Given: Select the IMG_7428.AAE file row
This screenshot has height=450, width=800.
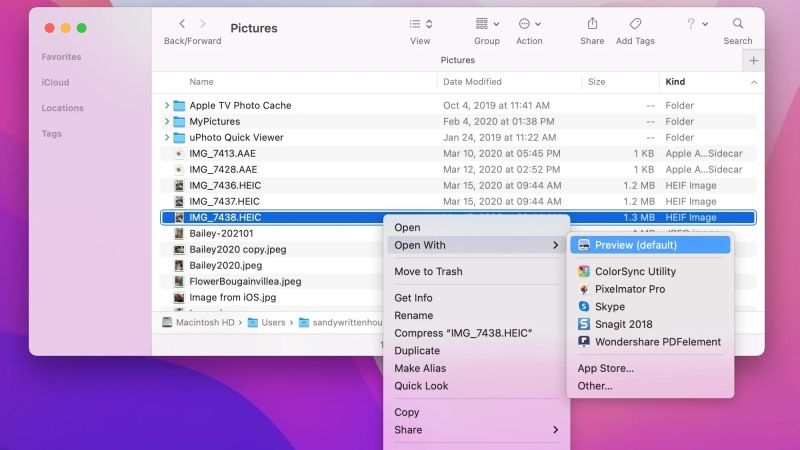Looking at the screenshot, I should coord(458,169).
